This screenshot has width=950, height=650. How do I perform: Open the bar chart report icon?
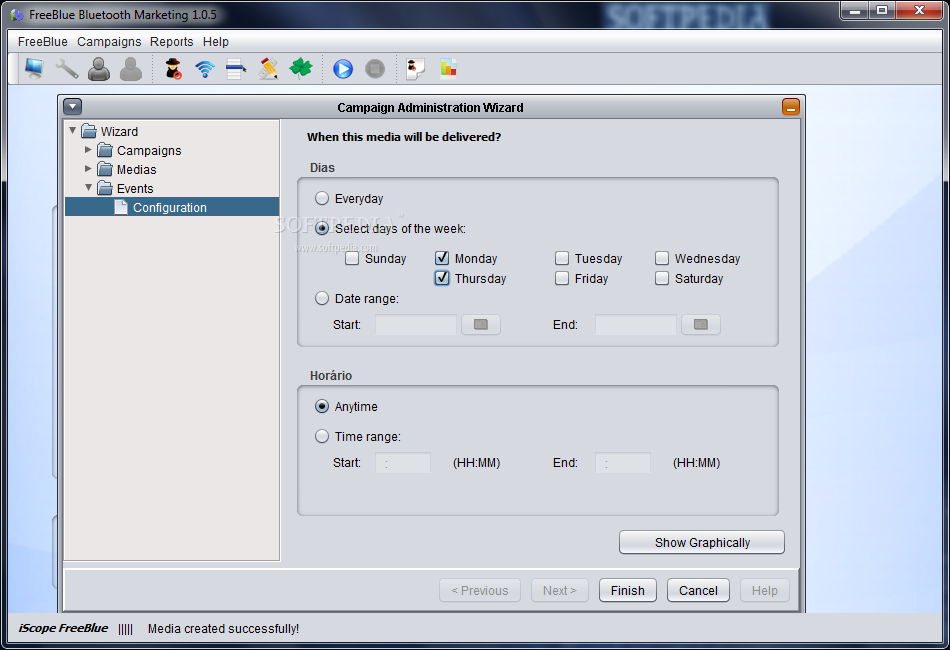[448, 68]
